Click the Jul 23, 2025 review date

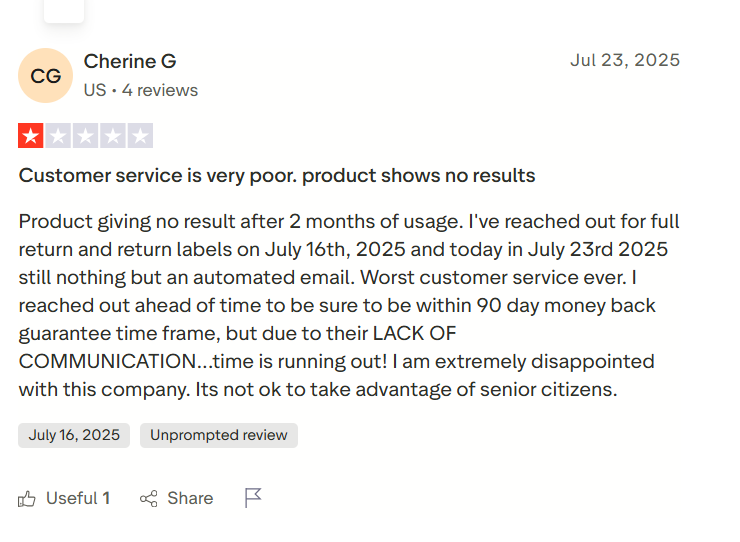(625, 60)
